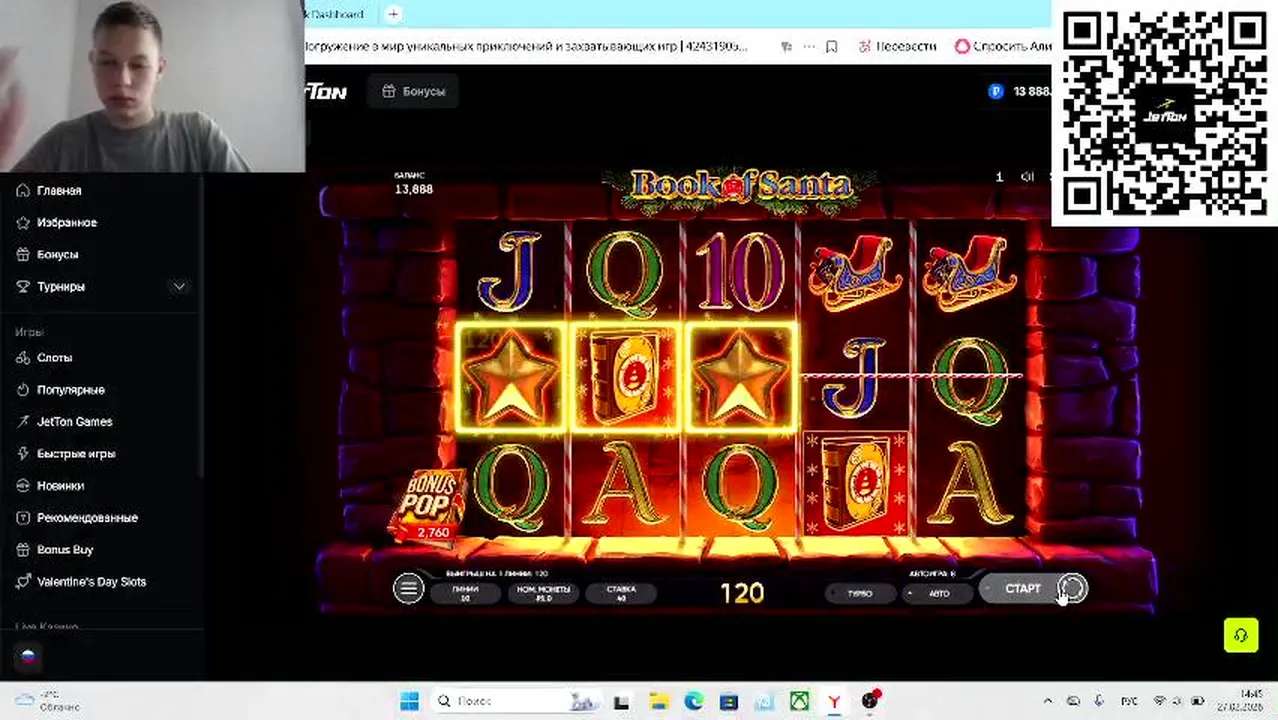Image resolution: width=1278 pixels, height=720 pixels.
Task: Open Yandex Browser from taskbar
Action: point(834,701)
